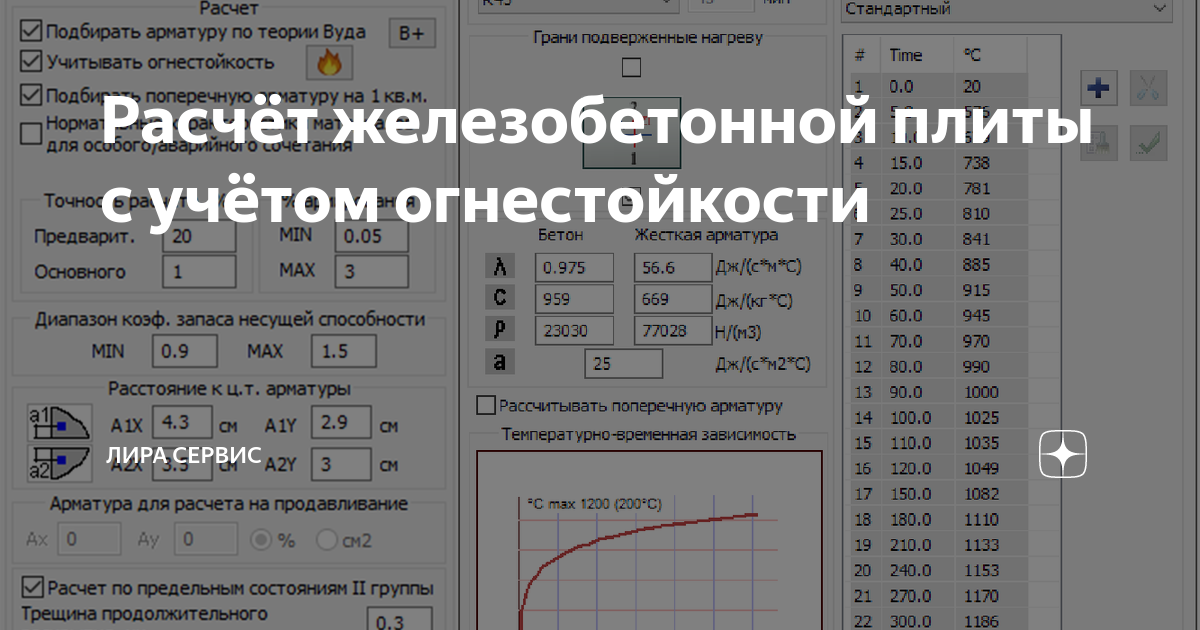1200x630 pixels.
Task: Click the reinforcement MIN field showing 0.05
Action: point(372,237)
